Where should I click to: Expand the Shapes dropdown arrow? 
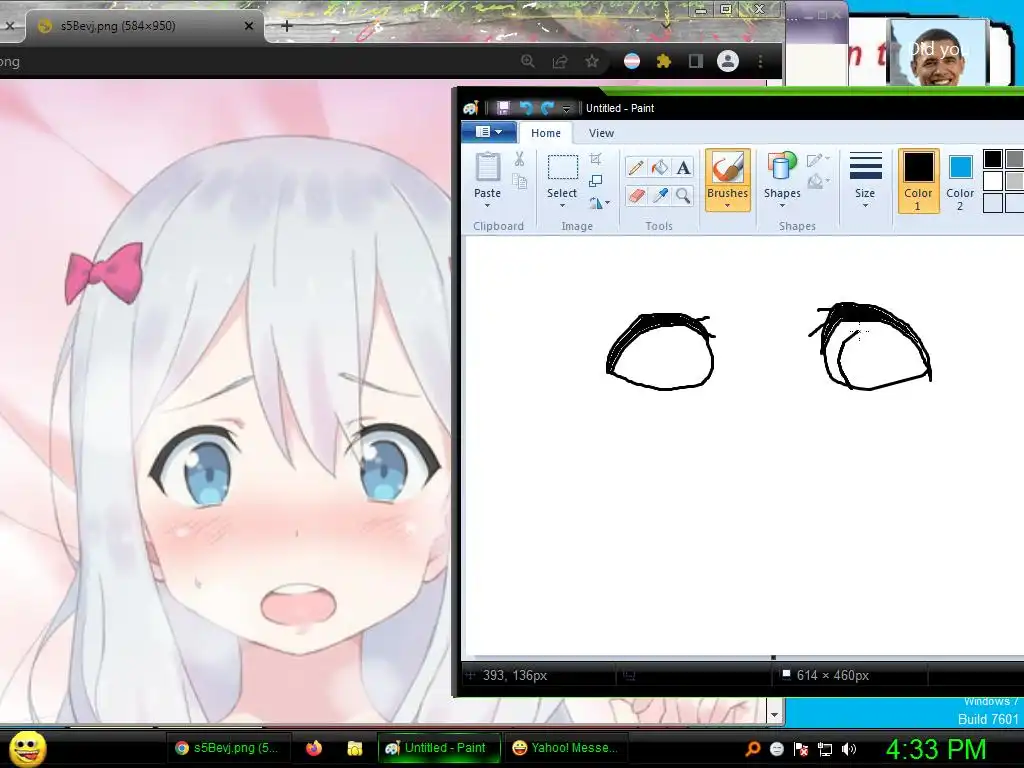(x=782, y=206)
